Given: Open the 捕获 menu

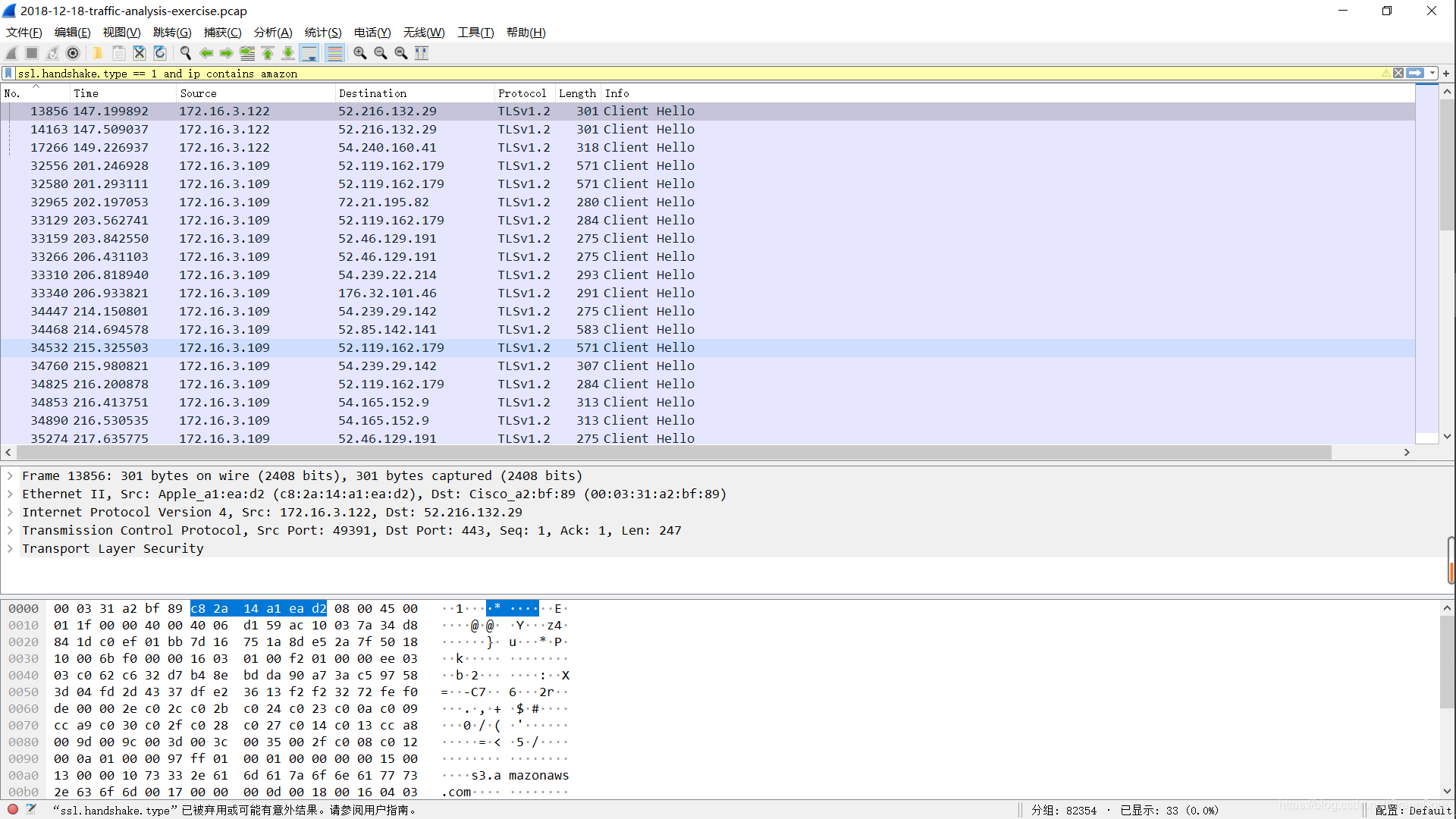Looking at the screenshot, I should pyautogui.click(x=220, y=32).
